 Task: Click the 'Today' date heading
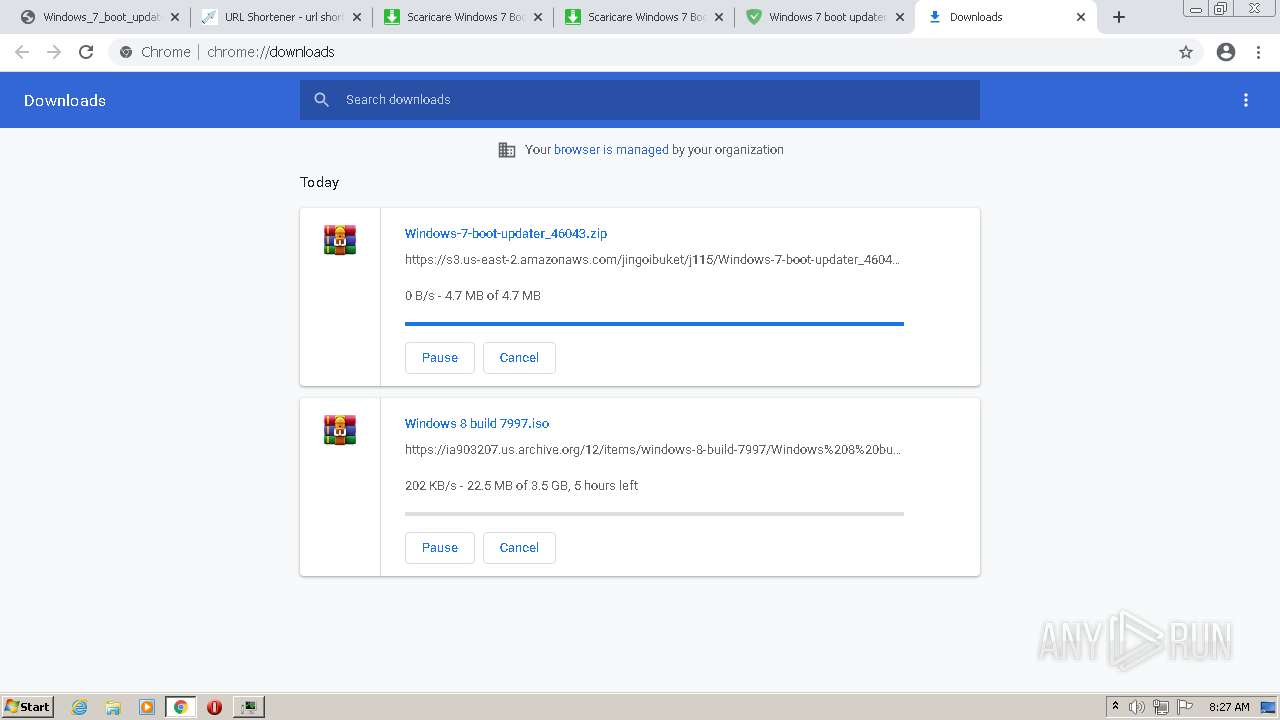pyautogui.click(x=320, y=182)
